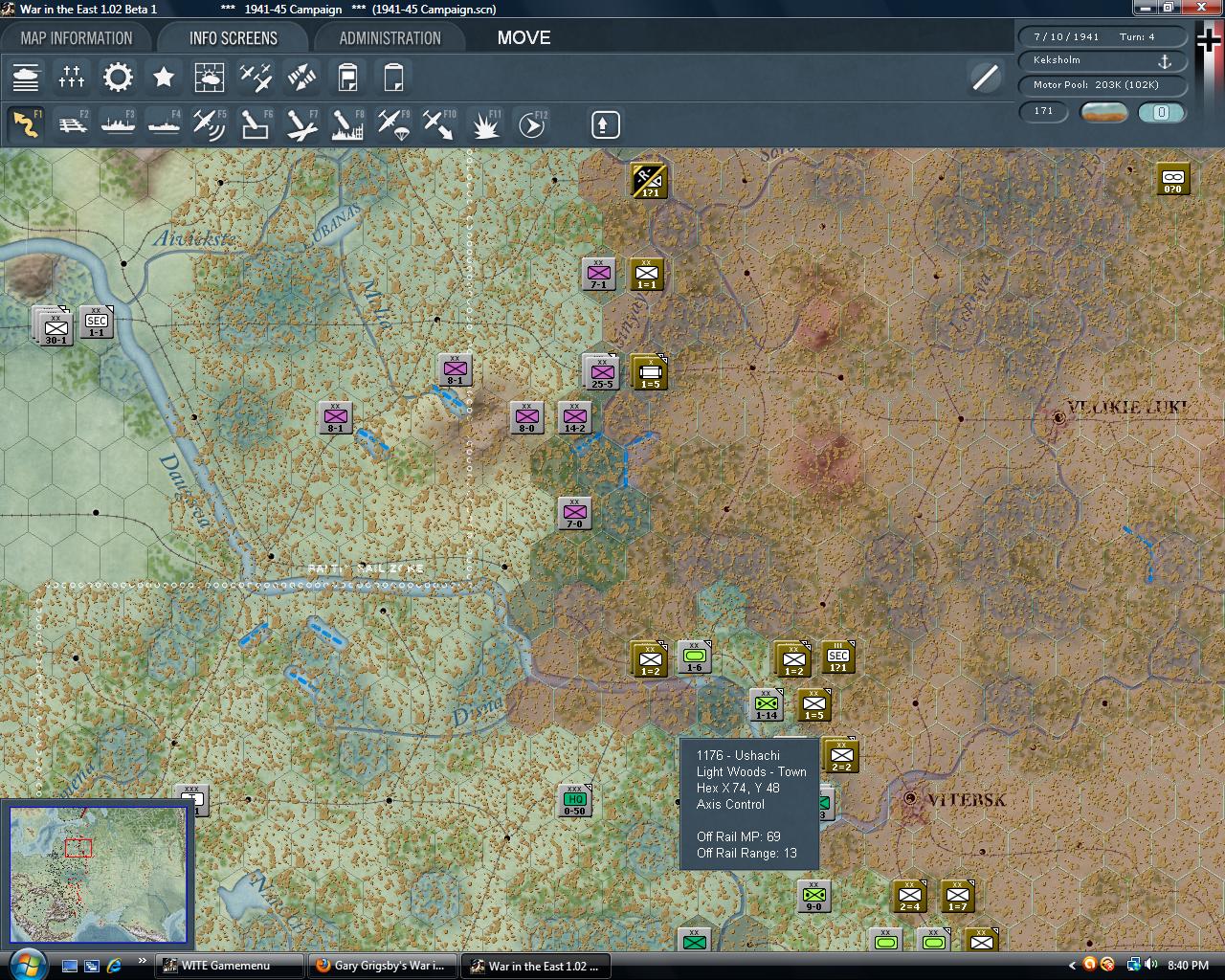
Task: Select the 1=7 tan infantry unit
Action: (x=958, y=896)
